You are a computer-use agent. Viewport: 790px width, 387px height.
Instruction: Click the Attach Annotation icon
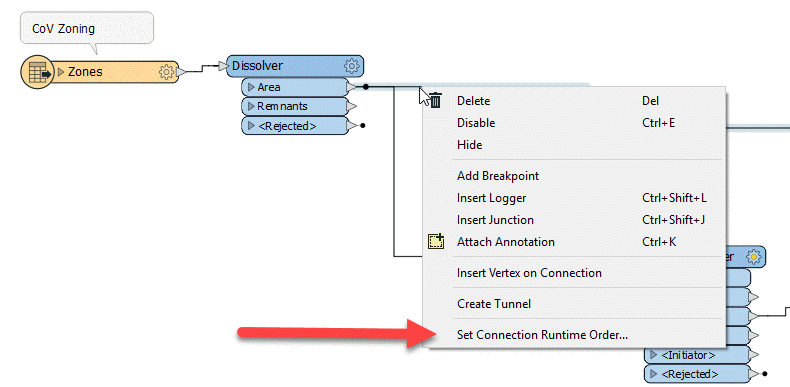(x=436, y=242)
